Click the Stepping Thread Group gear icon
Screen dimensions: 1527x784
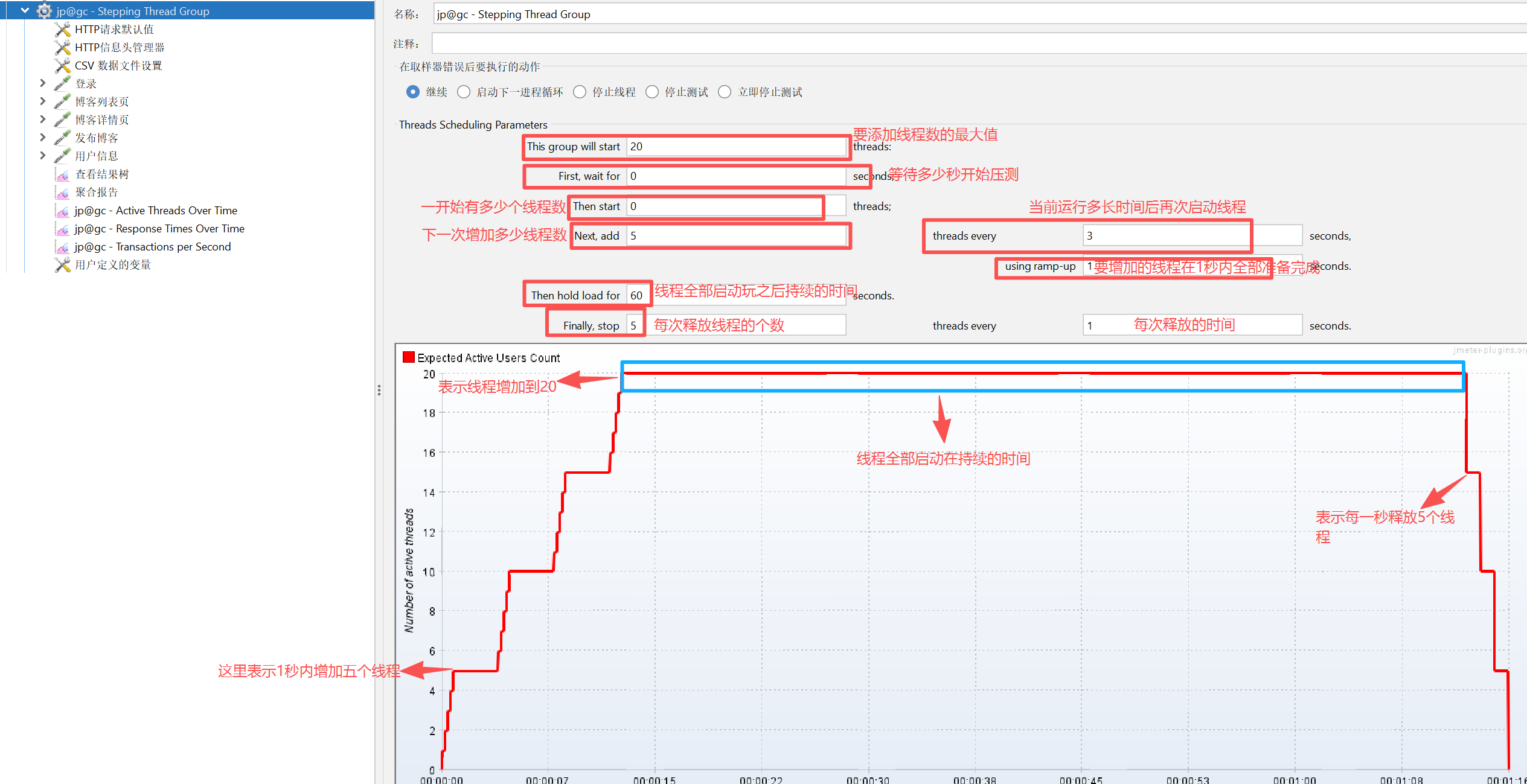click(44, 11)
